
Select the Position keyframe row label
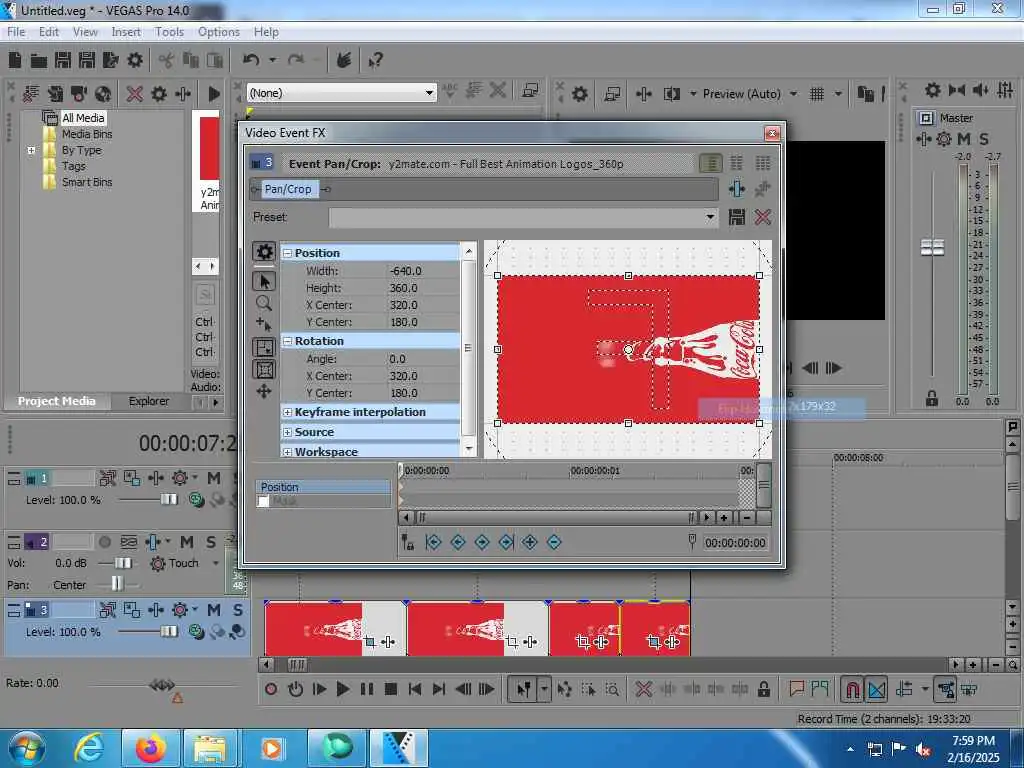click(x=323, y=487)
